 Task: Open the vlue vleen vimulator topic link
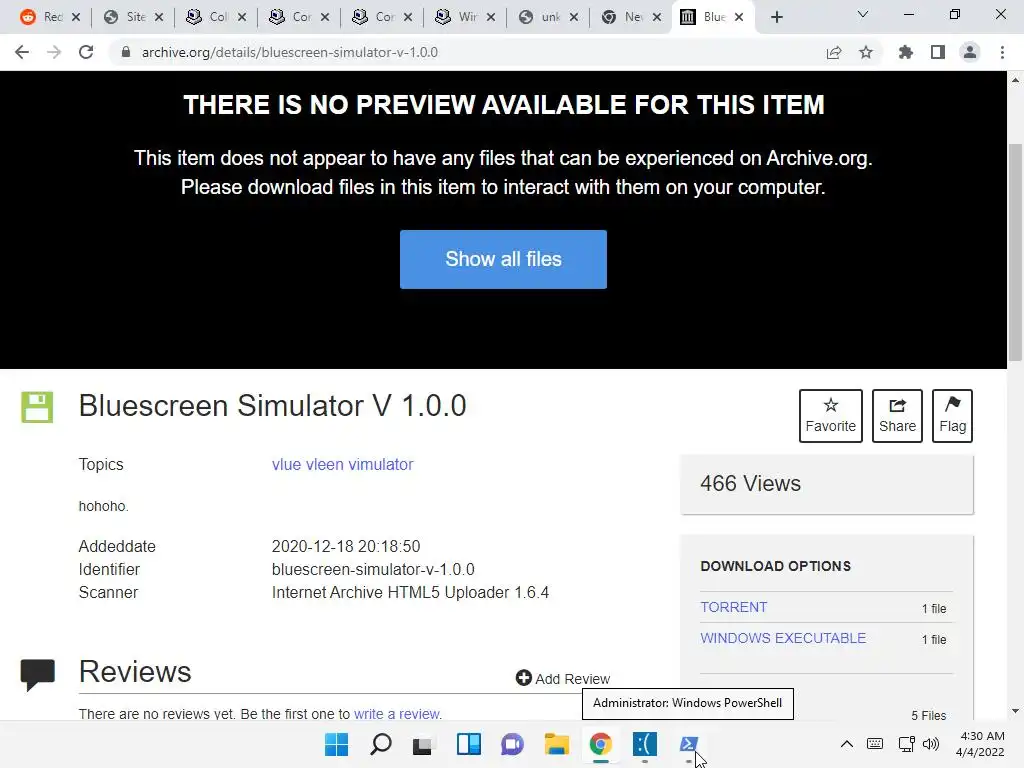[342, 464]
